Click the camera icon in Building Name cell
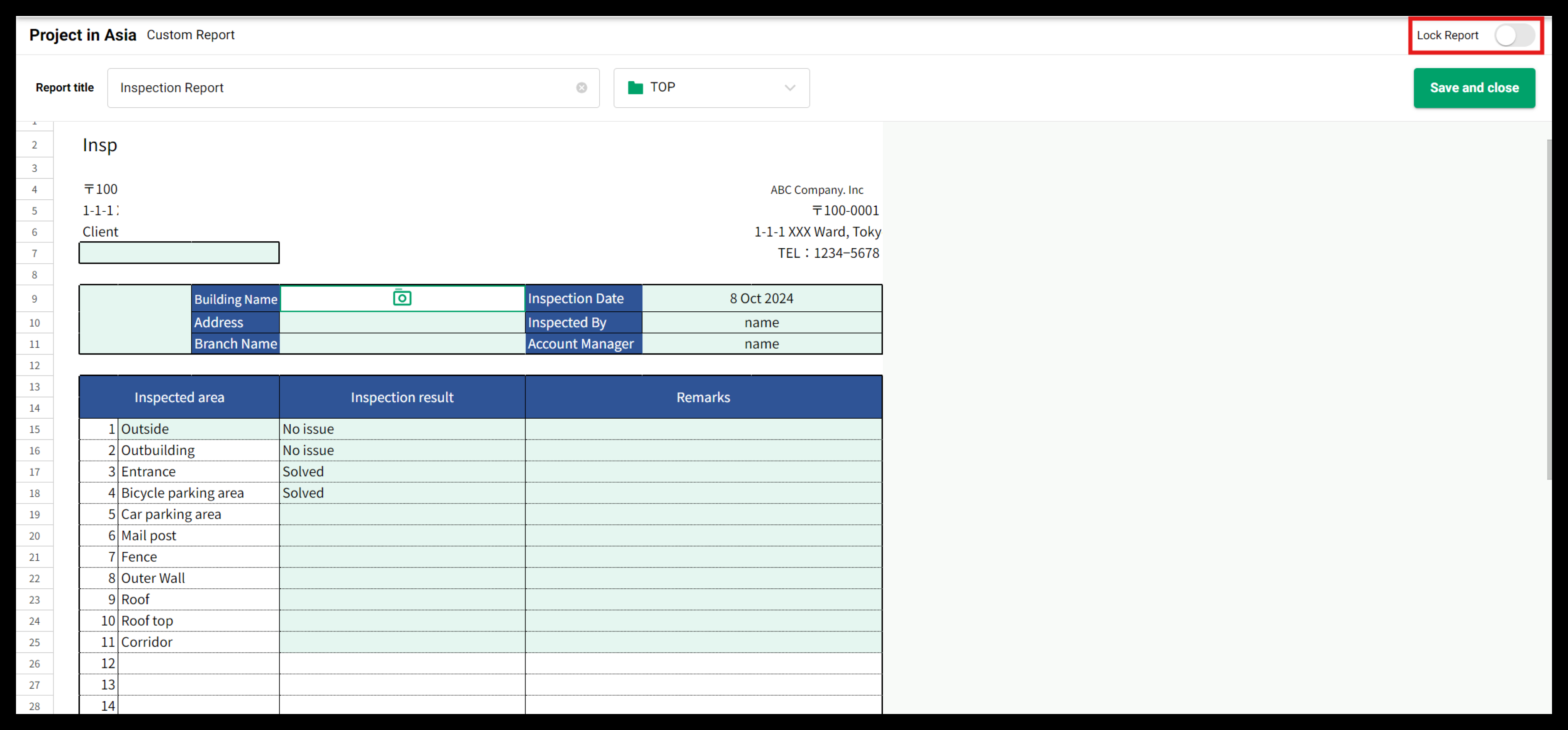Viewport: 1568px width, 730px height. tap(402, 298)
